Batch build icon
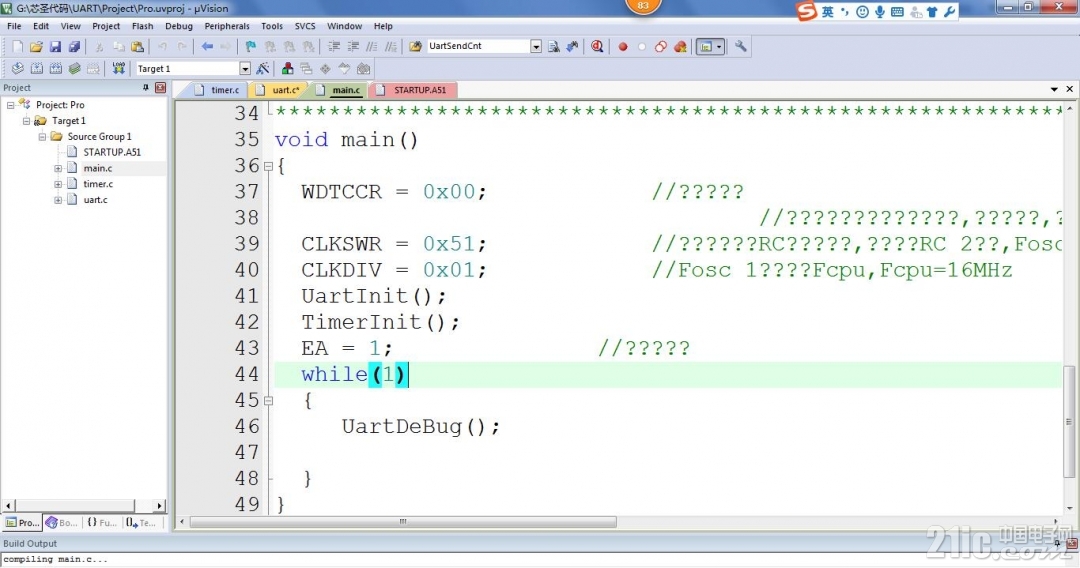Screen dimensions: 1080x568 point(74,68)
